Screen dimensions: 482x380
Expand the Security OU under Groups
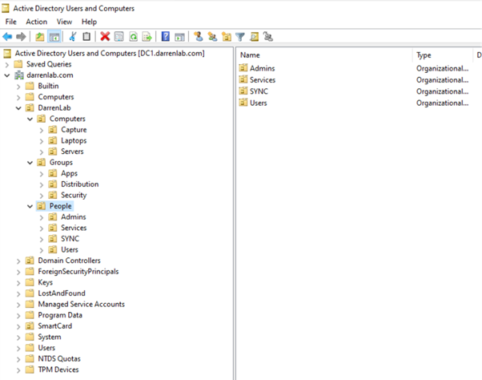tap(41, 196)
